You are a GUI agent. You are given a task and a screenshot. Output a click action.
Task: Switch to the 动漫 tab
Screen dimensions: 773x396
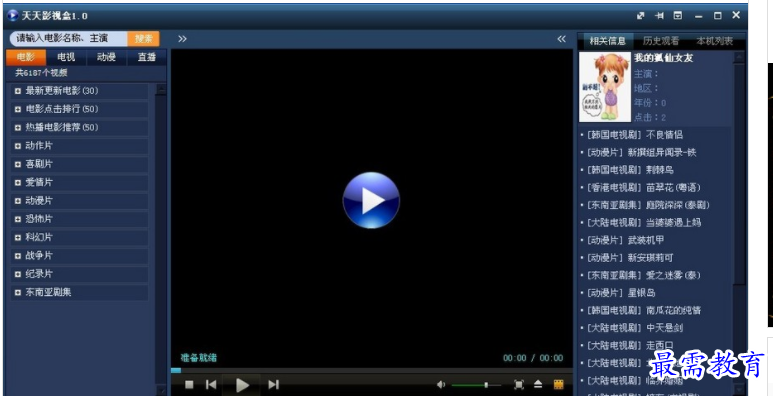click(106, 57)
